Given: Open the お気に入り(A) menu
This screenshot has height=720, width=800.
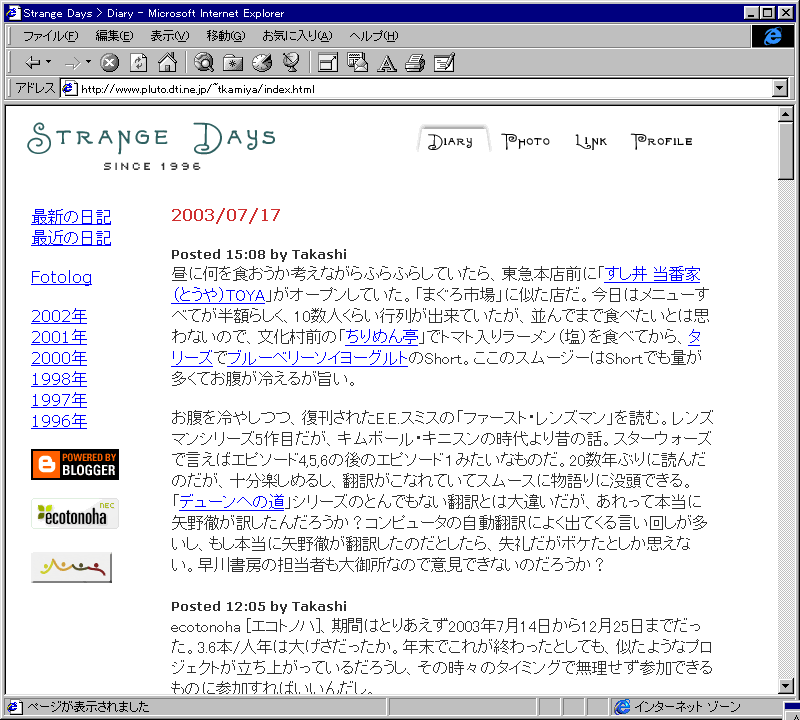Looking at the screenshot, I should point(297,36).
